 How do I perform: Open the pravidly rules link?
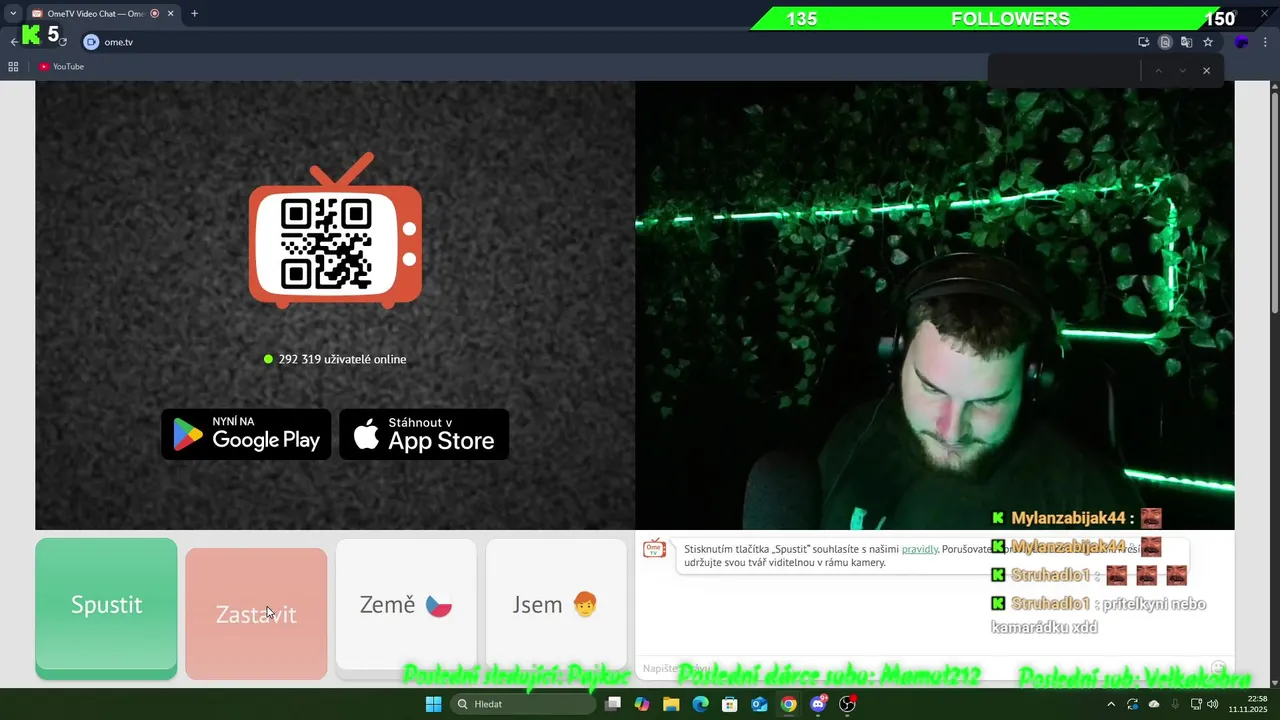[919, 549]
